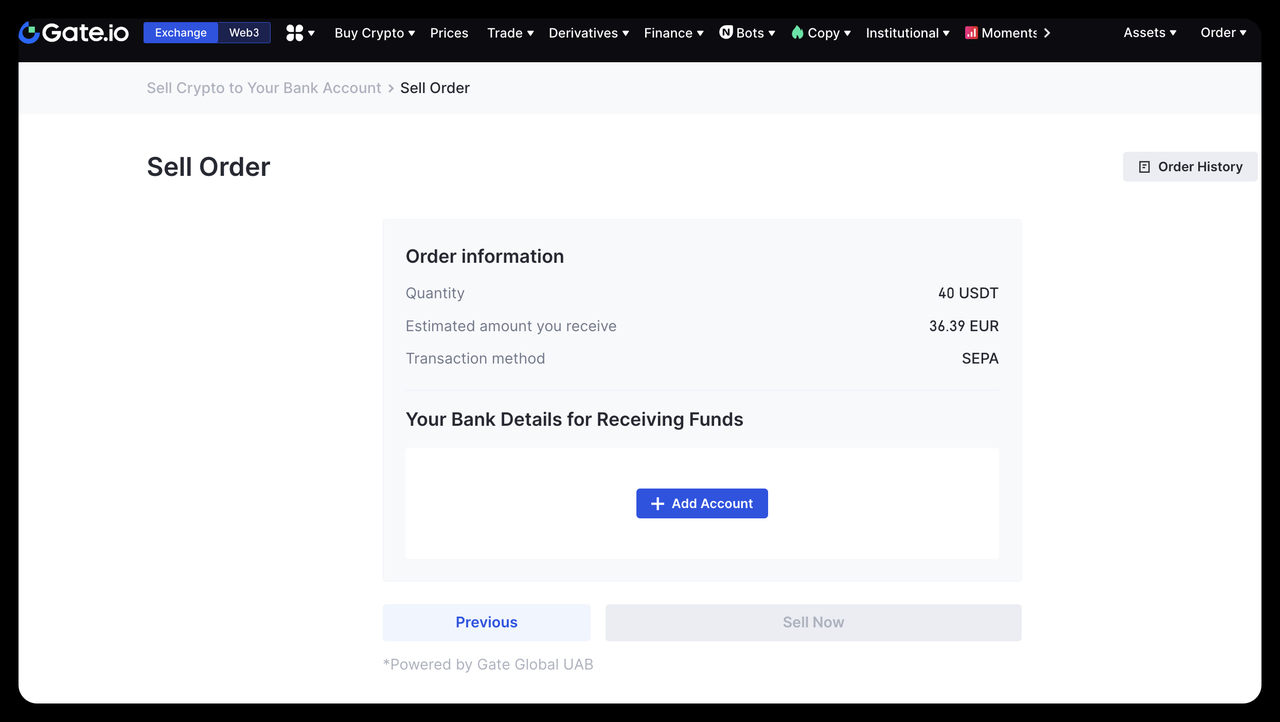The width and height of the screenshot is (1280, 722).
Task: Click the green Copy flame icon
Action: (x=797, y=33)
